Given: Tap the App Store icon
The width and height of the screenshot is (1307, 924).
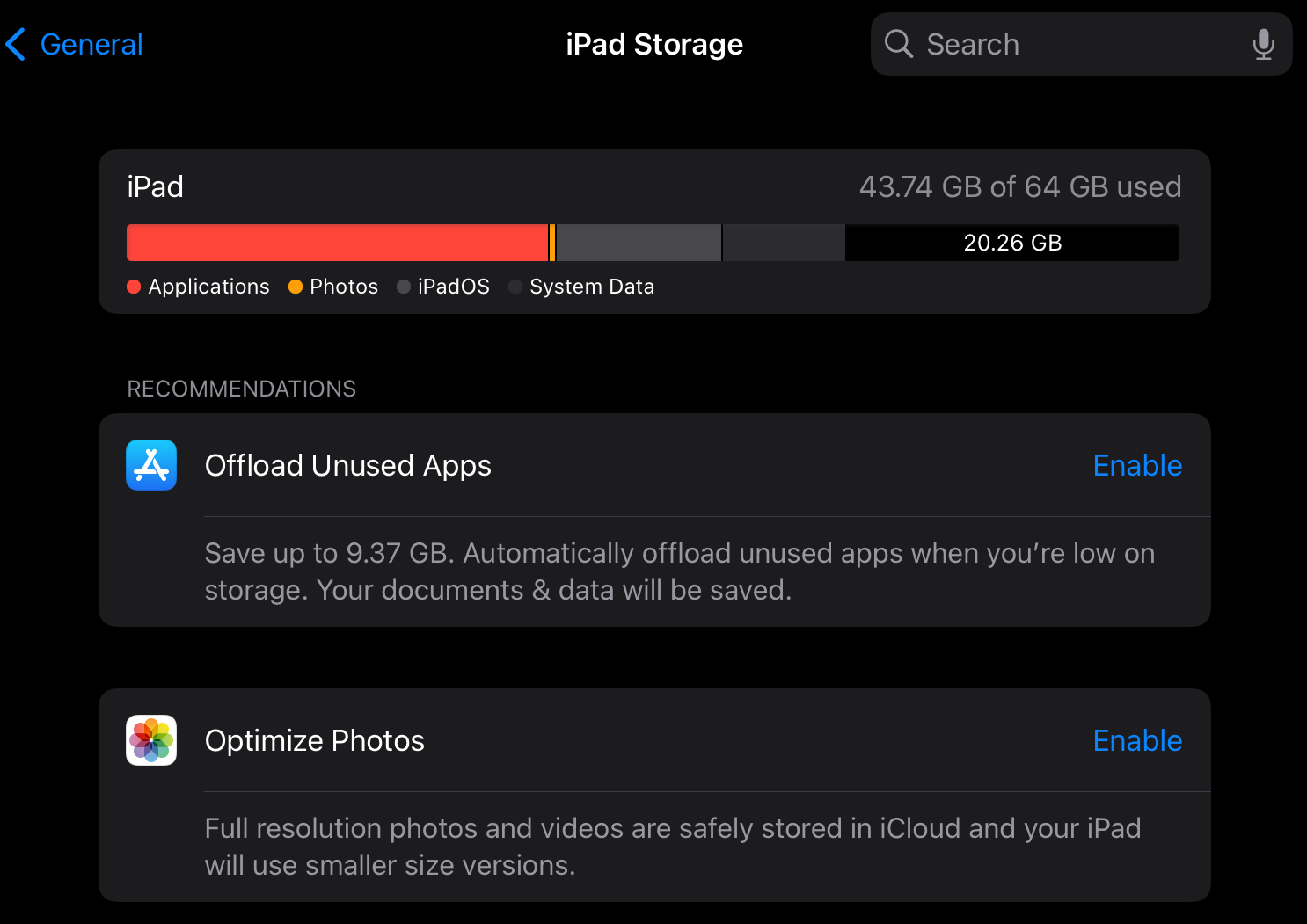Looking at the screenshot, I should point(151,465).
